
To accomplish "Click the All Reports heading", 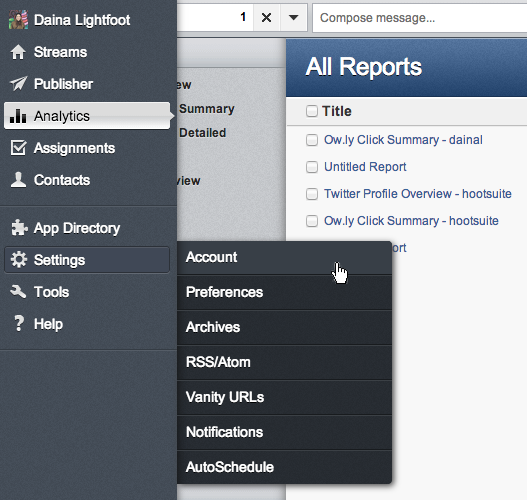I will [363, 67].
